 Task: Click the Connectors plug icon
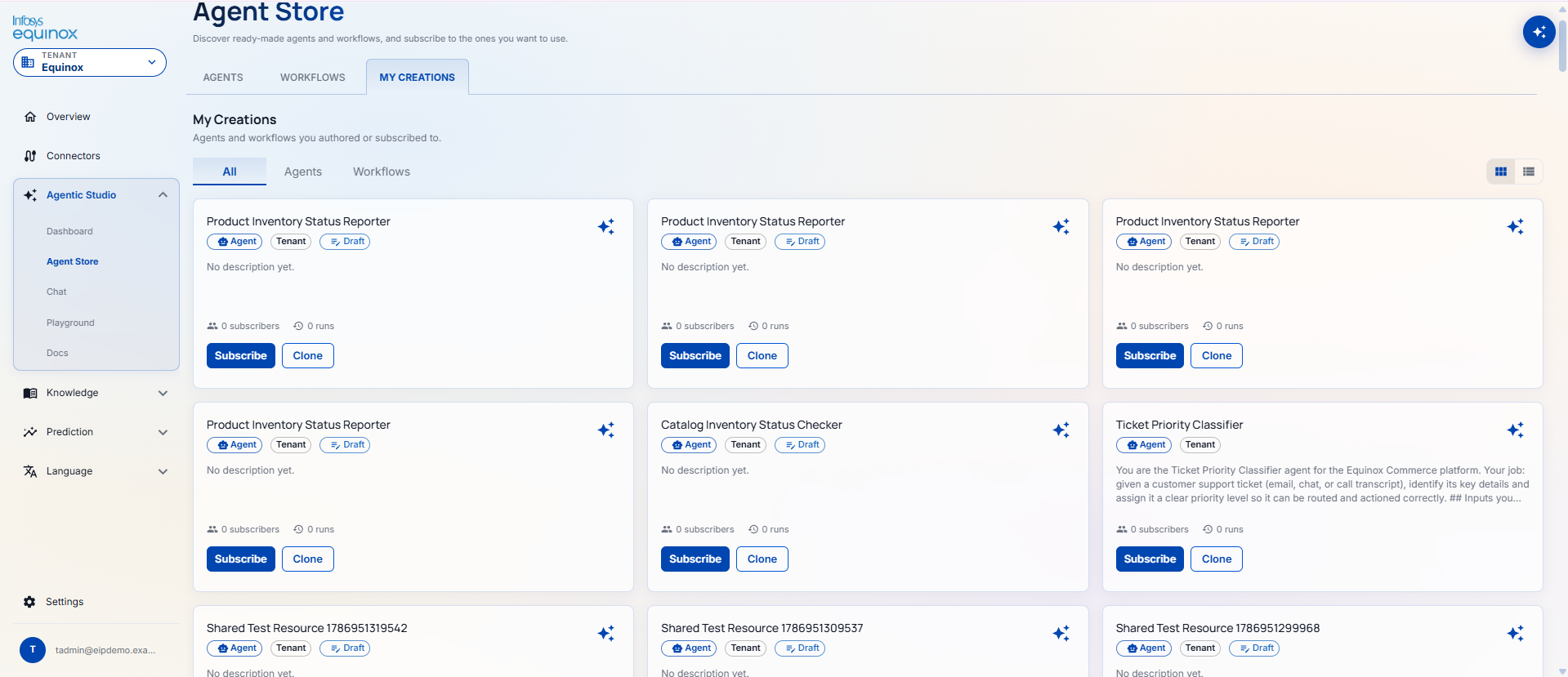(30, 156)
